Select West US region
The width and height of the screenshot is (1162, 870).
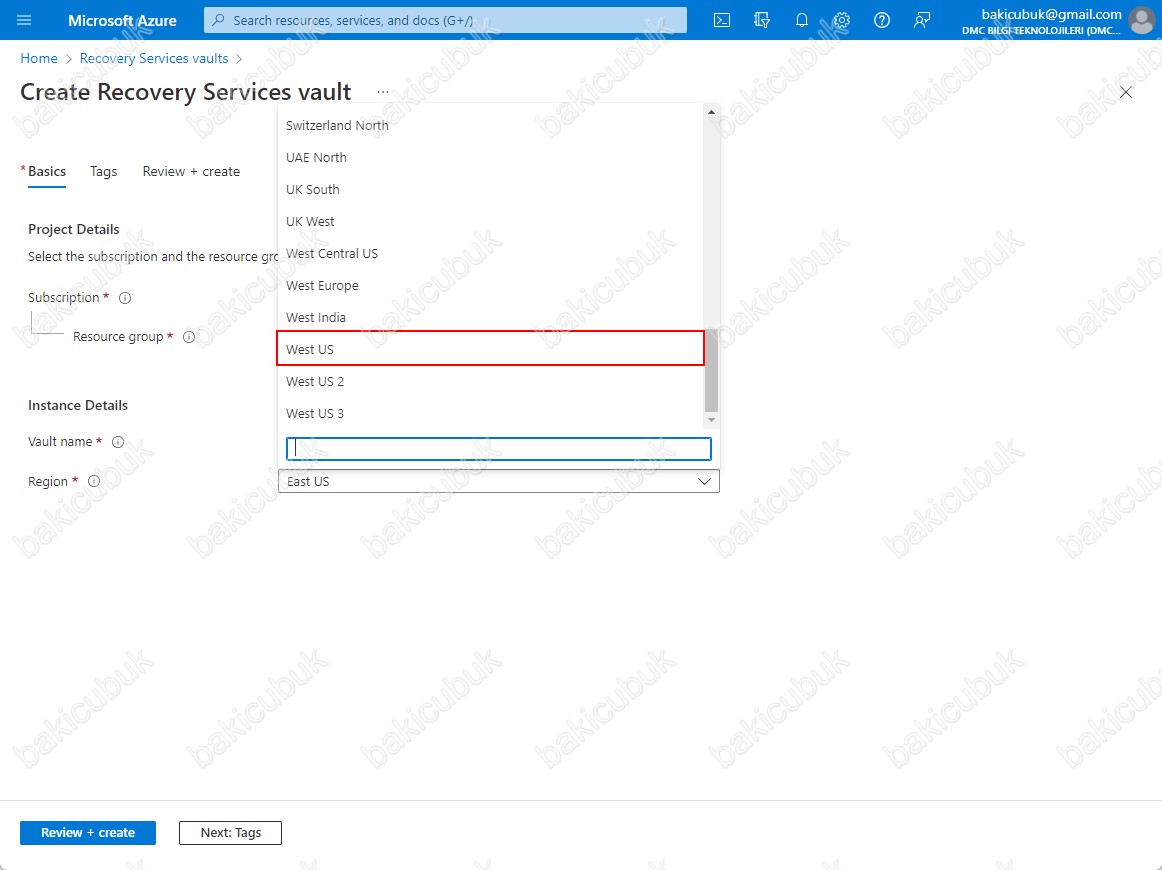[490, 348]
